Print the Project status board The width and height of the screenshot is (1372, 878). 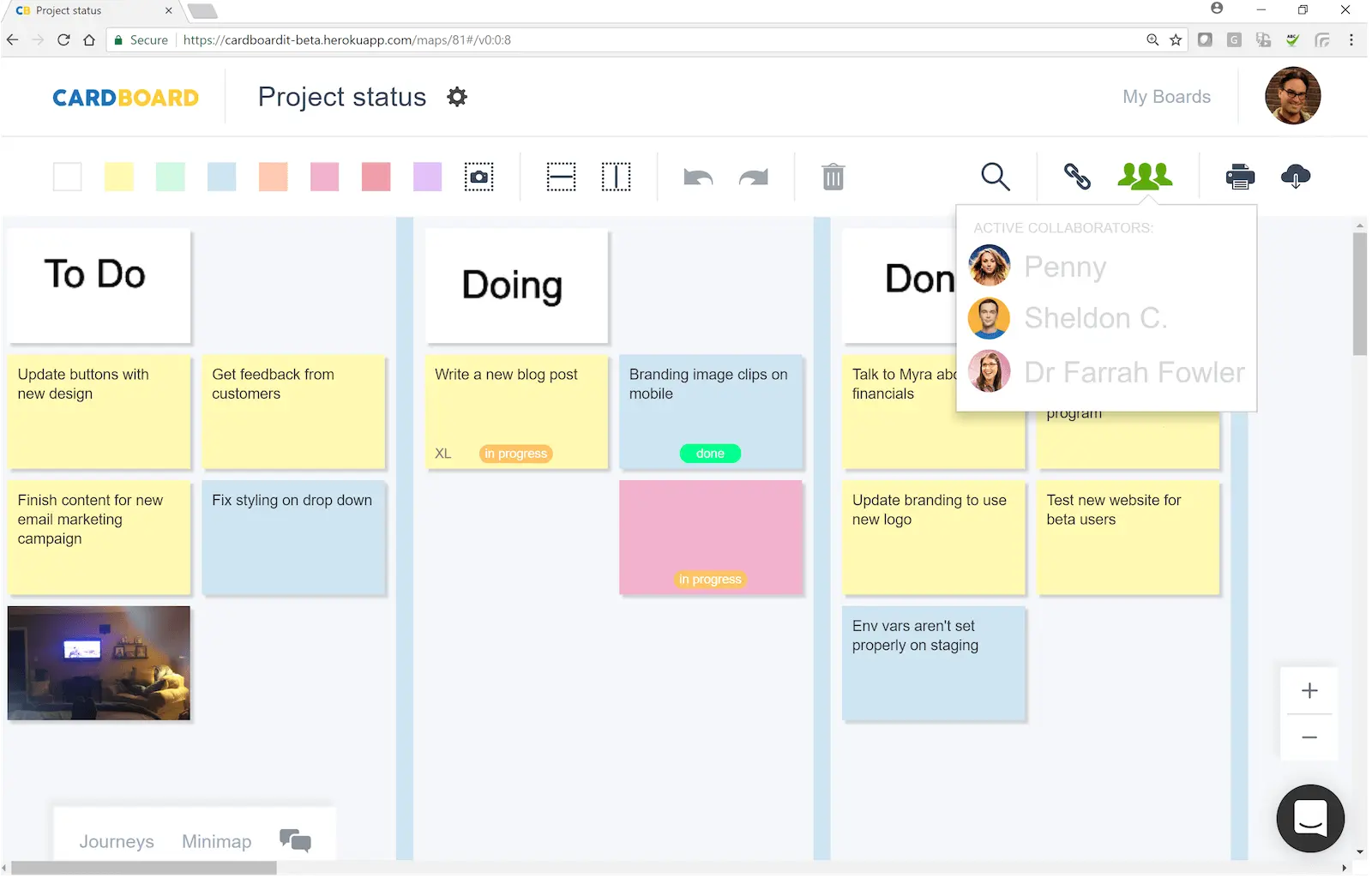(x=1240, y=177)
